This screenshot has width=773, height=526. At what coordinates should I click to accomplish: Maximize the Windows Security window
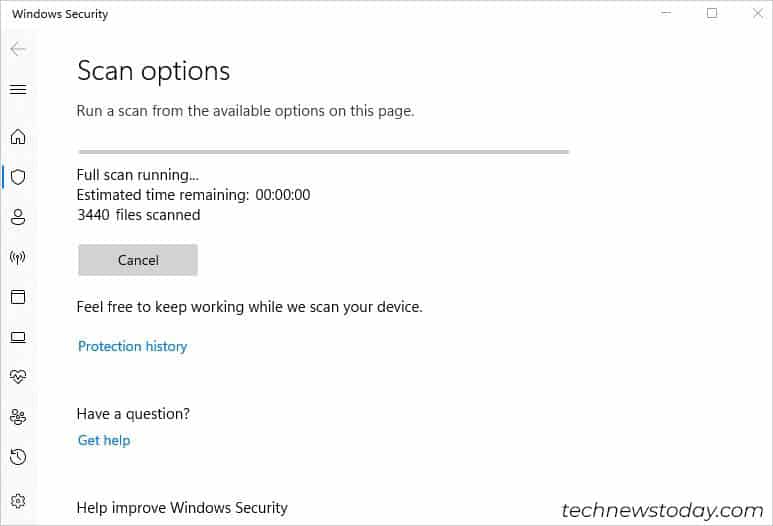coord(712,13)
